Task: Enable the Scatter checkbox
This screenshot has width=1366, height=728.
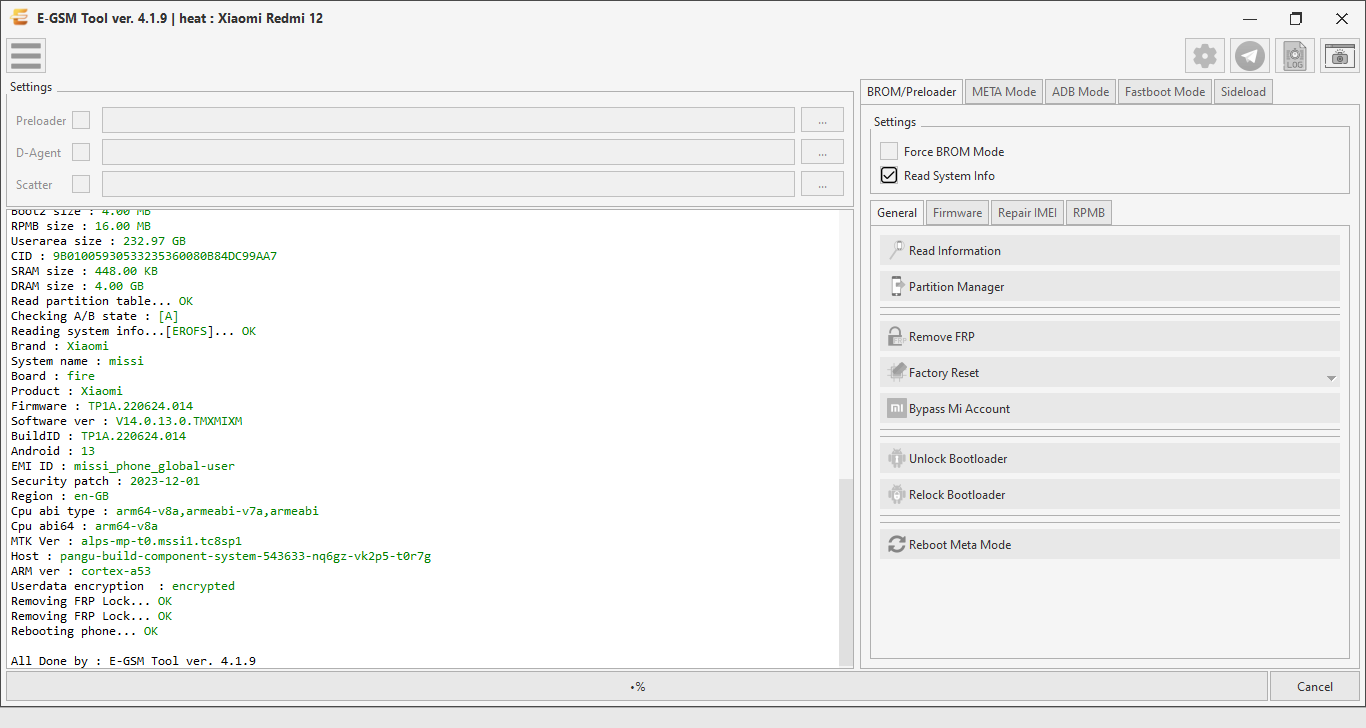Action: tap(81, 184)
